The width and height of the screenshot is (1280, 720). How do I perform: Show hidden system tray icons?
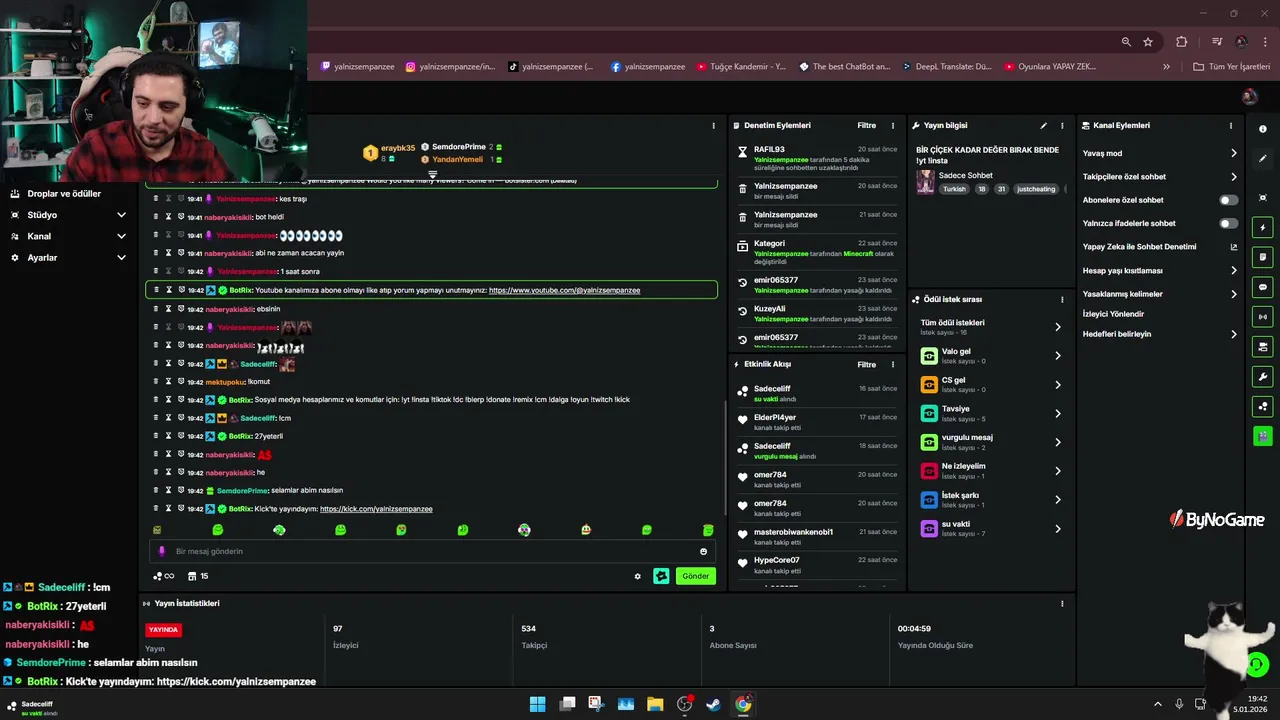pyautogui.click(x=1158, y=704)
